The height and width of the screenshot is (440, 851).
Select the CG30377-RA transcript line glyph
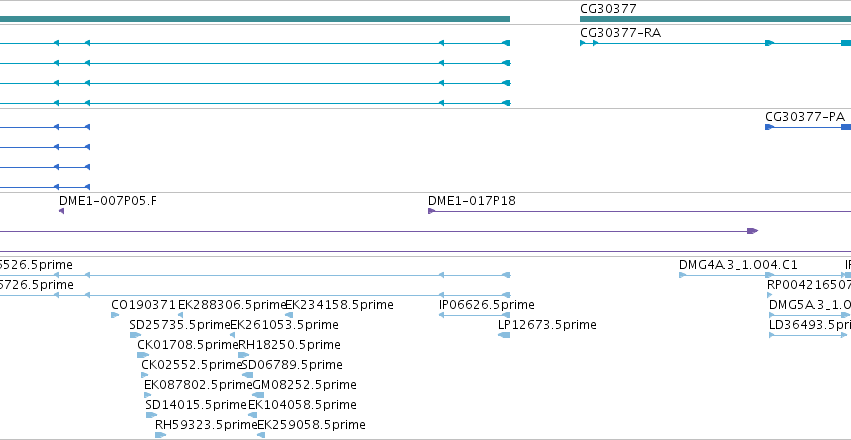pos(715,43)
